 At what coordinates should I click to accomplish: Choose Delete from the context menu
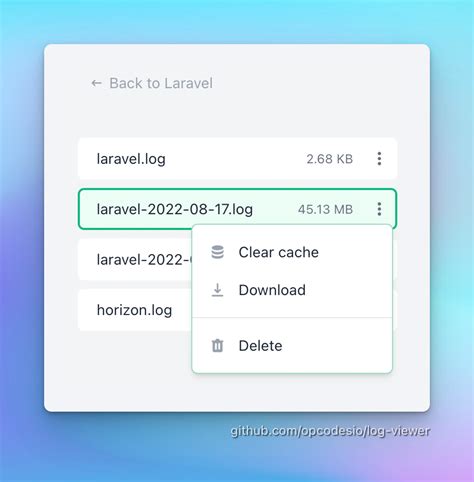tap(260, 346)
